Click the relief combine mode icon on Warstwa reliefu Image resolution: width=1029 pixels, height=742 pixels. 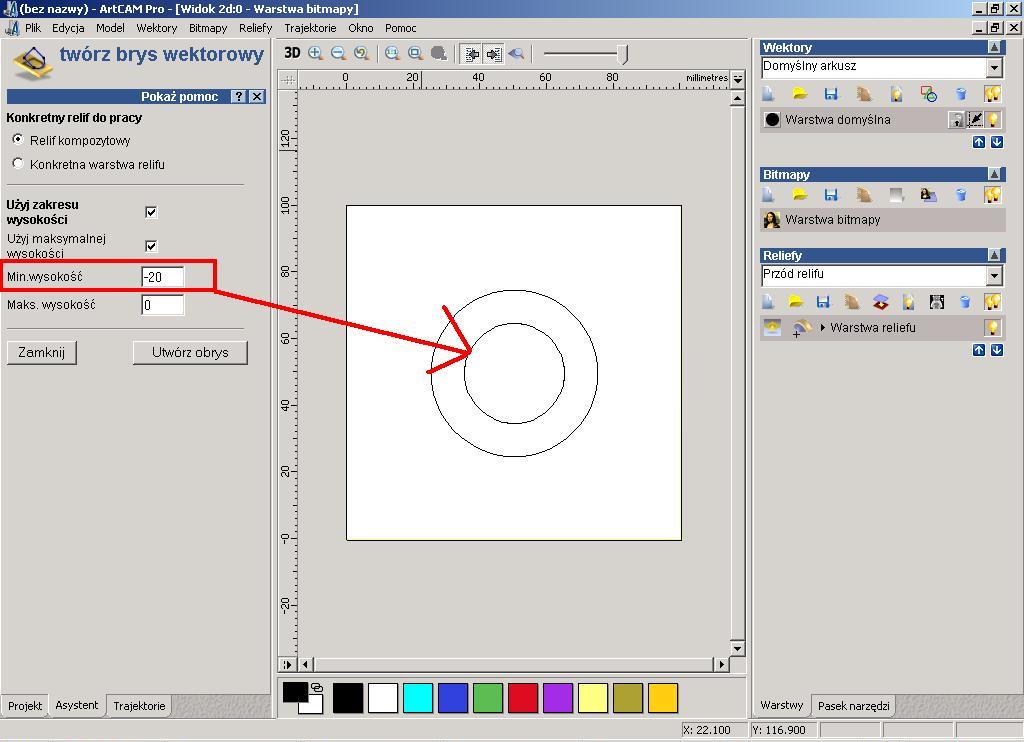[x=801, y=327]
